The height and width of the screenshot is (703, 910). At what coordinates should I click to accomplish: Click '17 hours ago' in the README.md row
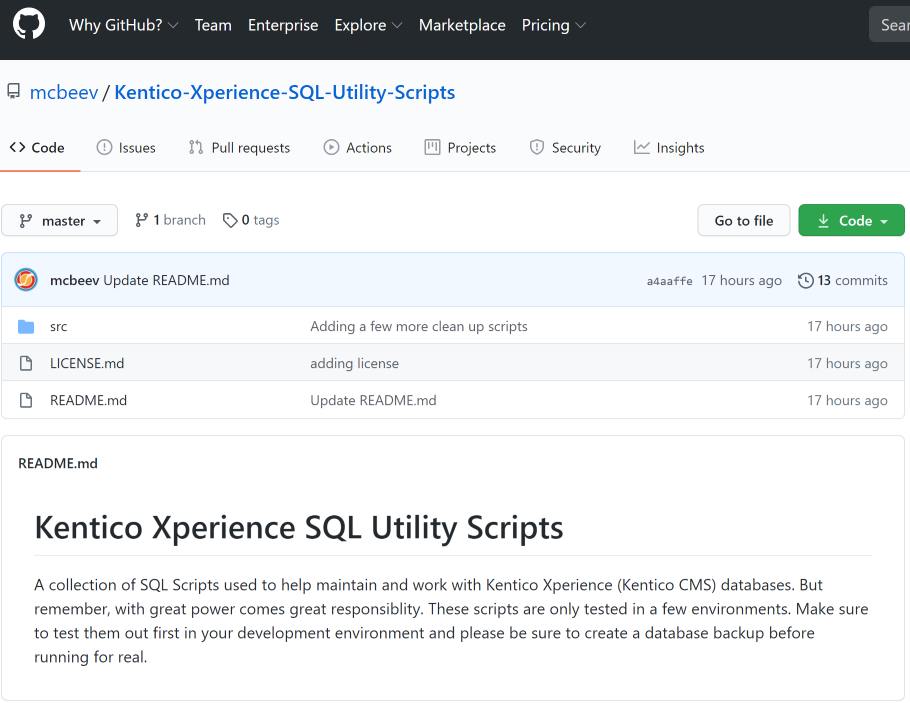[x=847, y=401]
